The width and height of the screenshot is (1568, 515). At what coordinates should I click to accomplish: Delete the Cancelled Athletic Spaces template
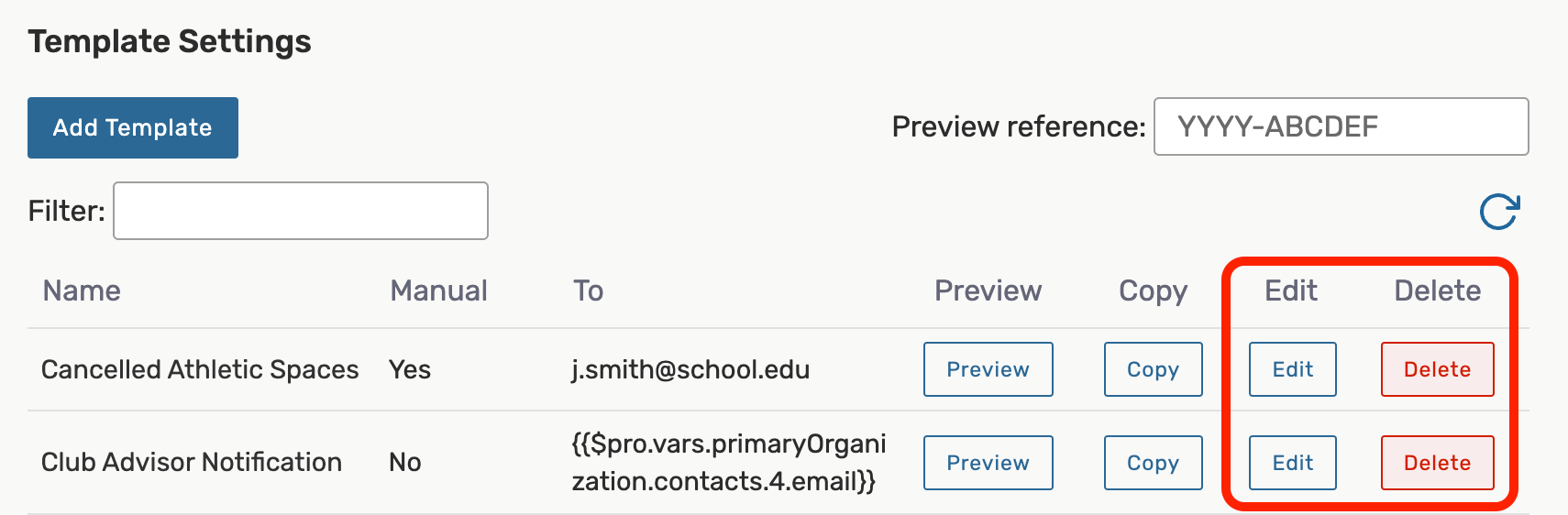(x=1437, y=369)
